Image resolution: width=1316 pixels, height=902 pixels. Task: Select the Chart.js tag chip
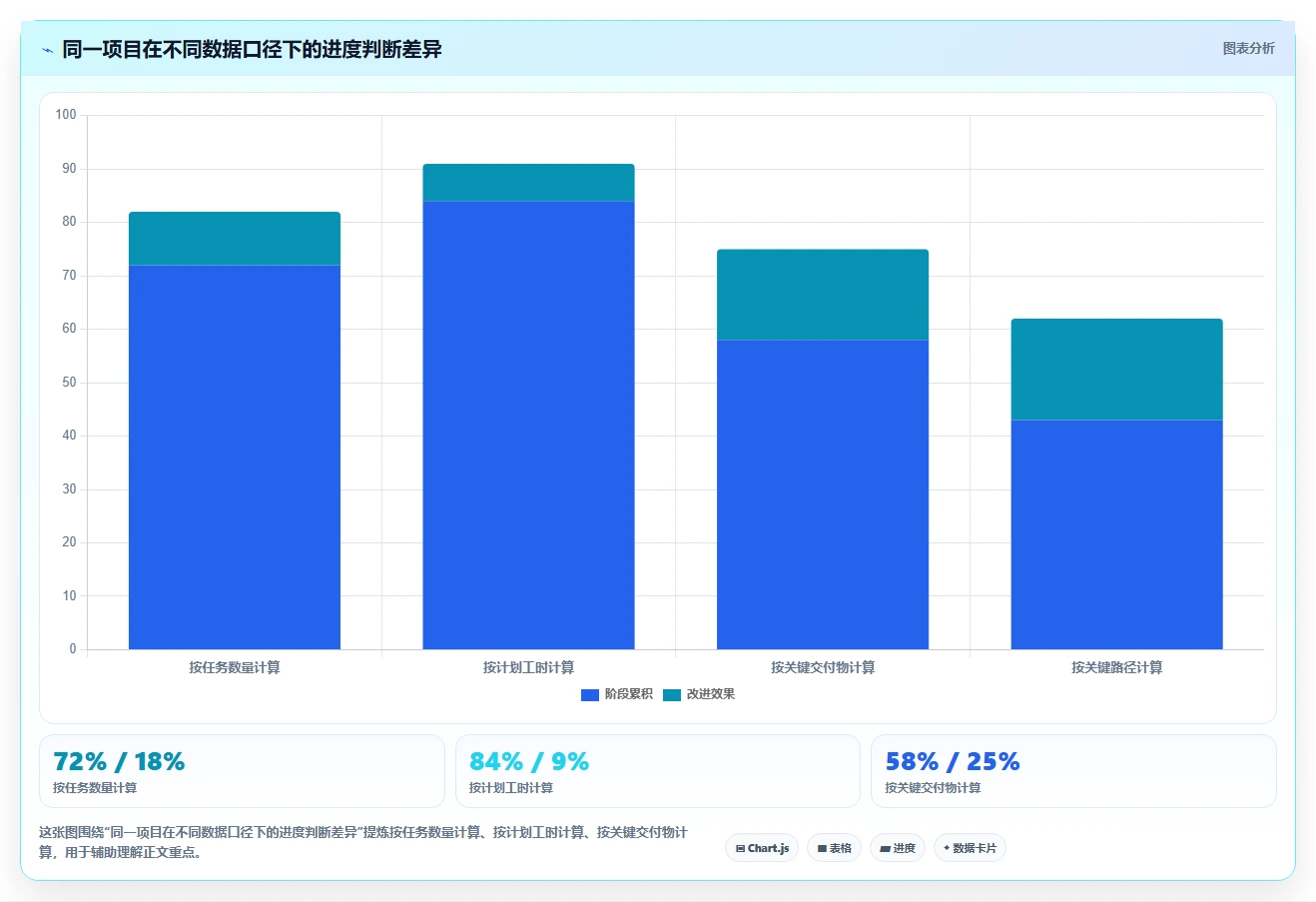[x=762, y=848]
